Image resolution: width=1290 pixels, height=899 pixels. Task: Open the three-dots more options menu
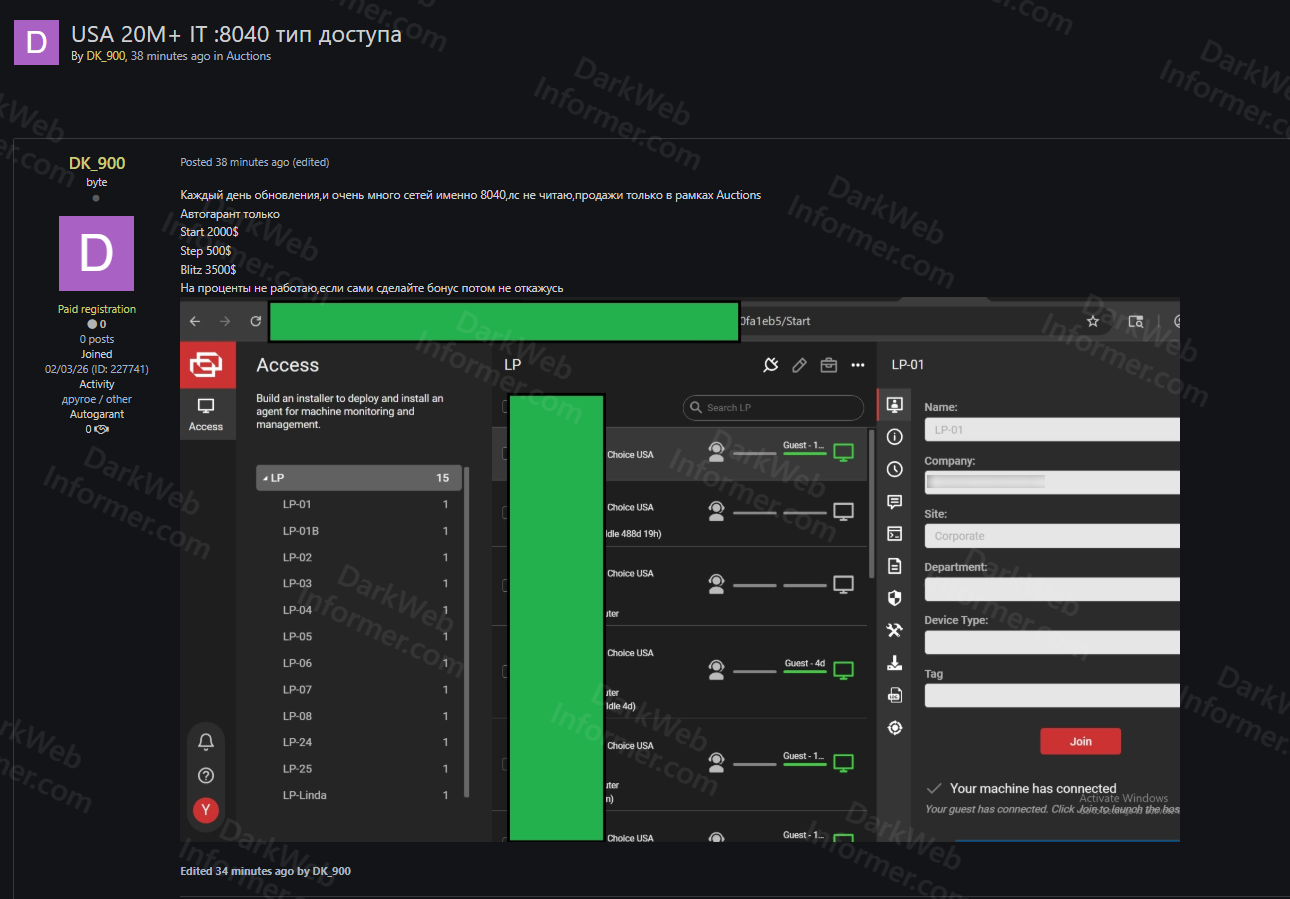[857, 365]
